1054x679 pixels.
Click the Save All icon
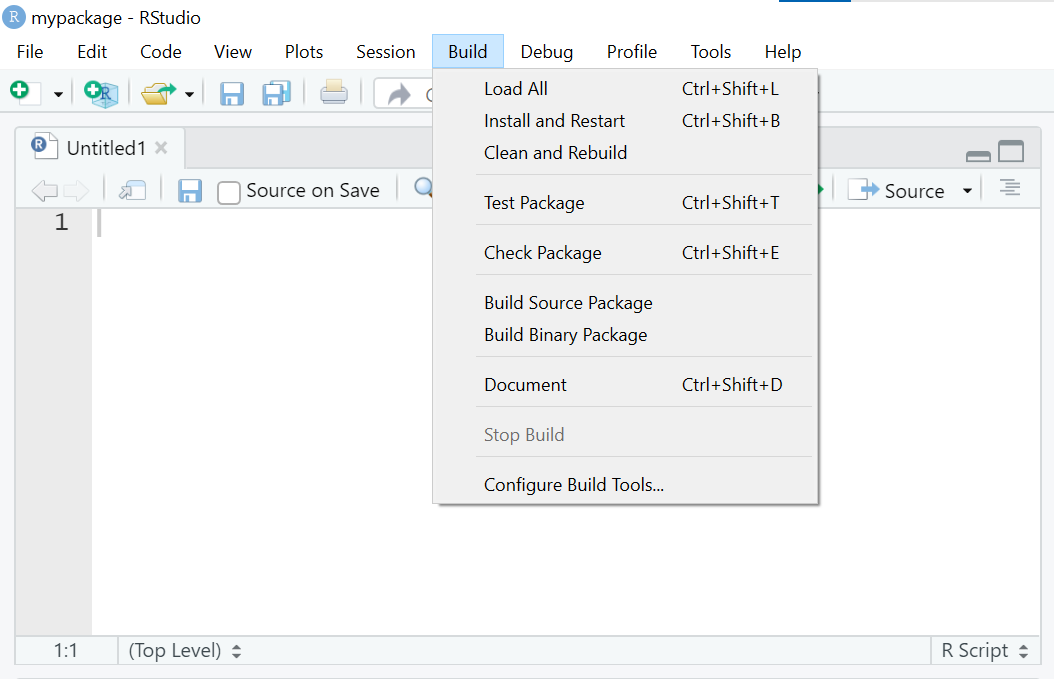276,94
